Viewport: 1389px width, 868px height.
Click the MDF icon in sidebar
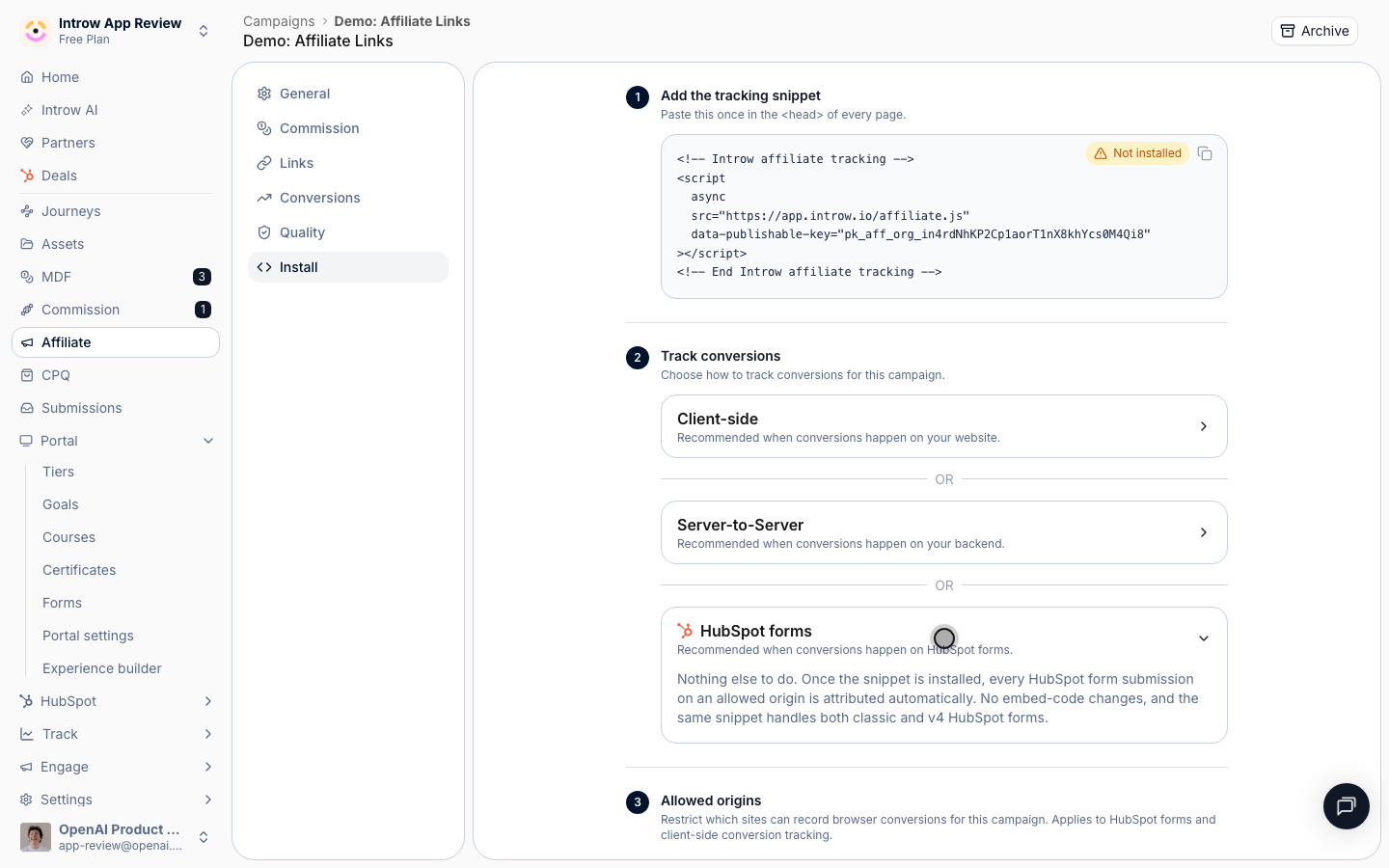coord(27,277)
